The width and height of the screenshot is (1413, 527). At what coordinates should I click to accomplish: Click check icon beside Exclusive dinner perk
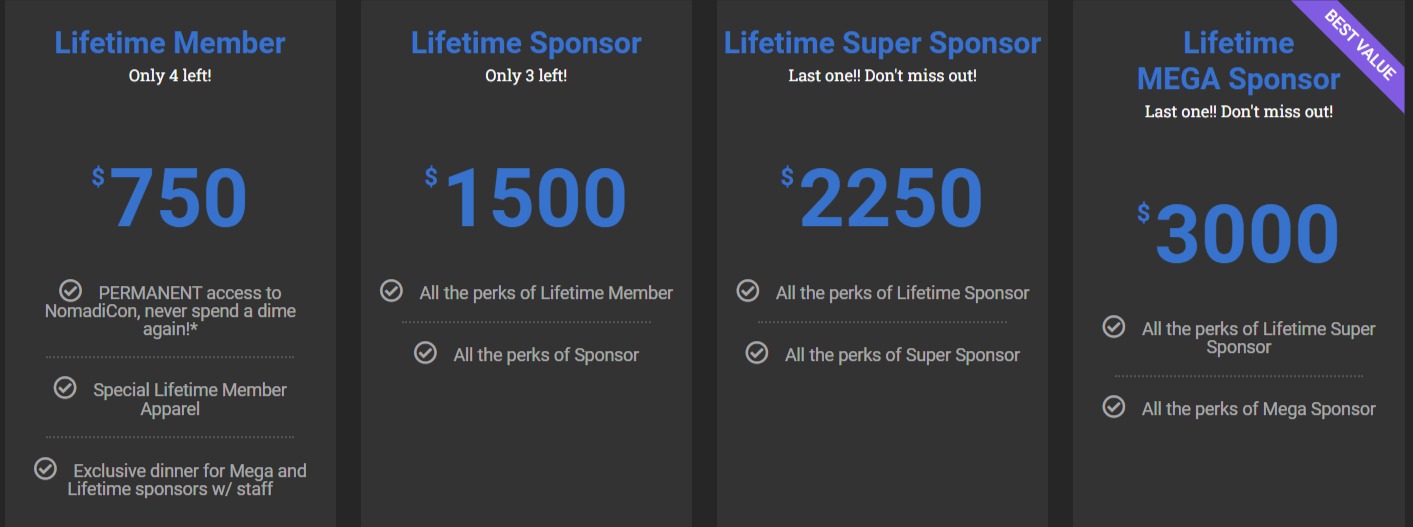[45, 469]
